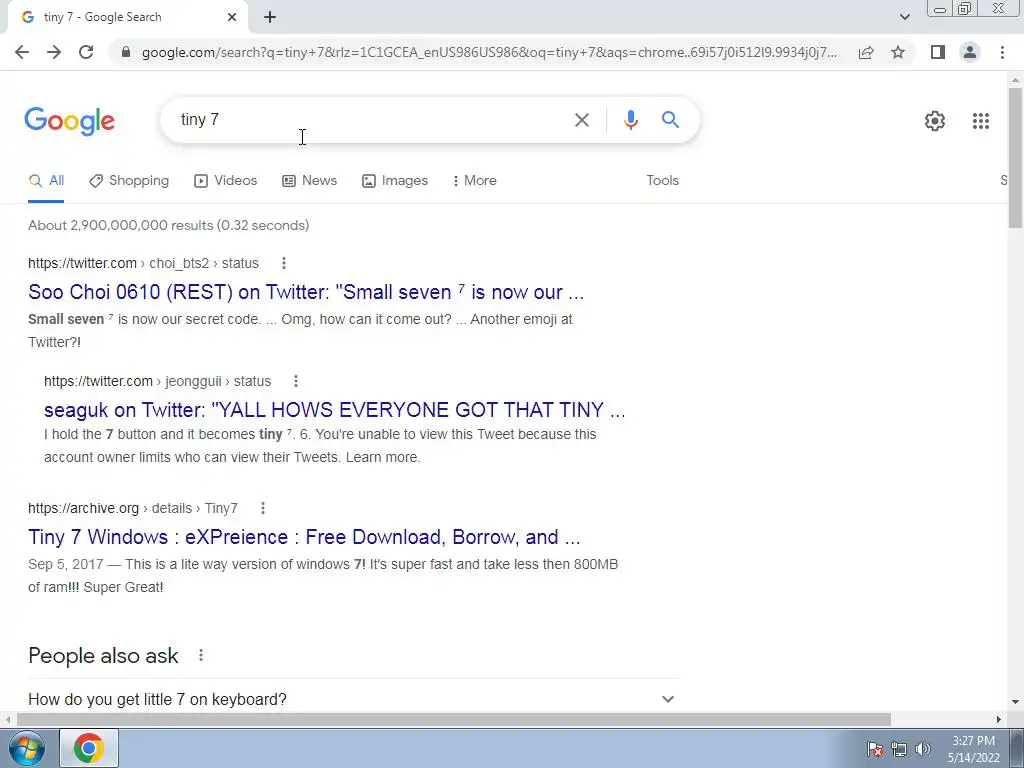Viewport: 1024px width, 768px height.
Task: Reload the current page
Action: [x=86, y=52]
